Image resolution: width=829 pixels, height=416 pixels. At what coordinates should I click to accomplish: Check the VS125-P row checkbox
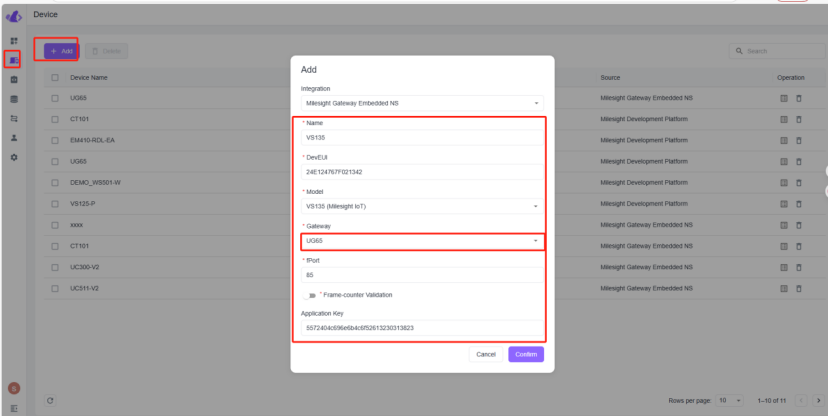point(55,204)
